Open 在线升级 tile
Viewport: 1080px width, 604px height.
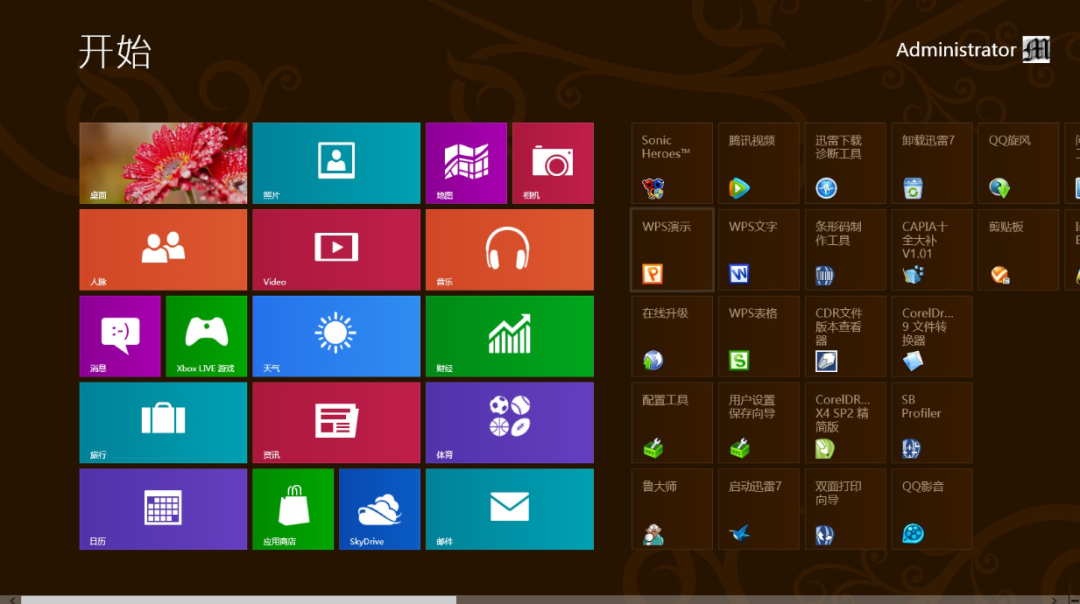pyautogui.click(x=672, y=336)
